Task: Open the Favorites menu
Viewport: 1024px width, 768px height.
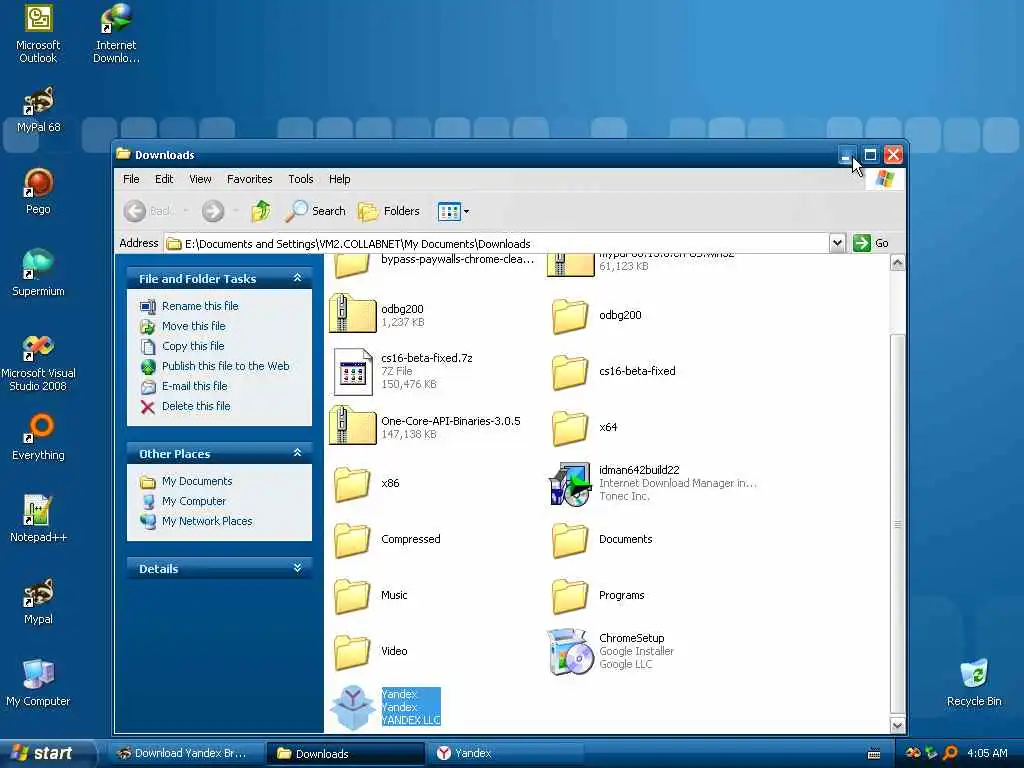Action: [249, 179]
